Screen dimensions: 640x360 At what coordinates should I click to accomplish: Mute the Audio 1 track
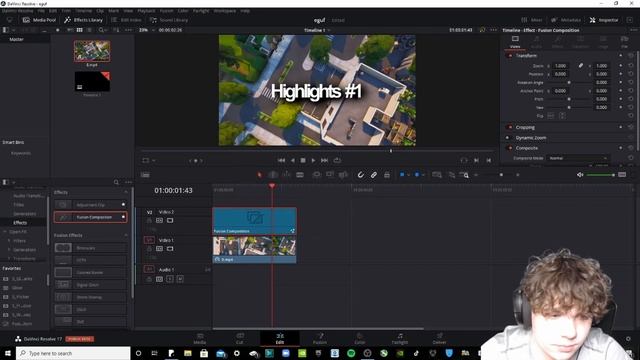180,279
